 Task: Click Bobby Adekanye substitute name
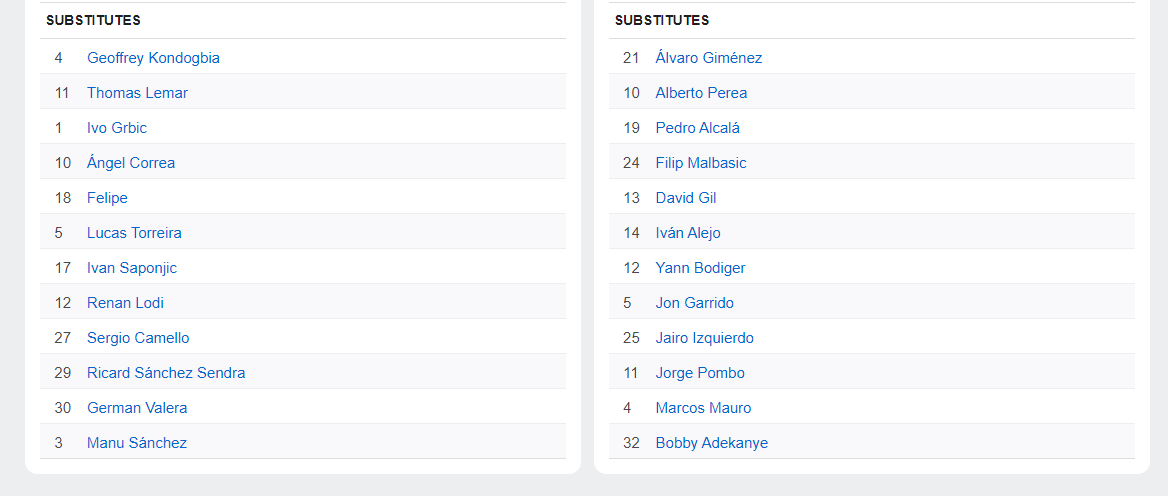712,443
